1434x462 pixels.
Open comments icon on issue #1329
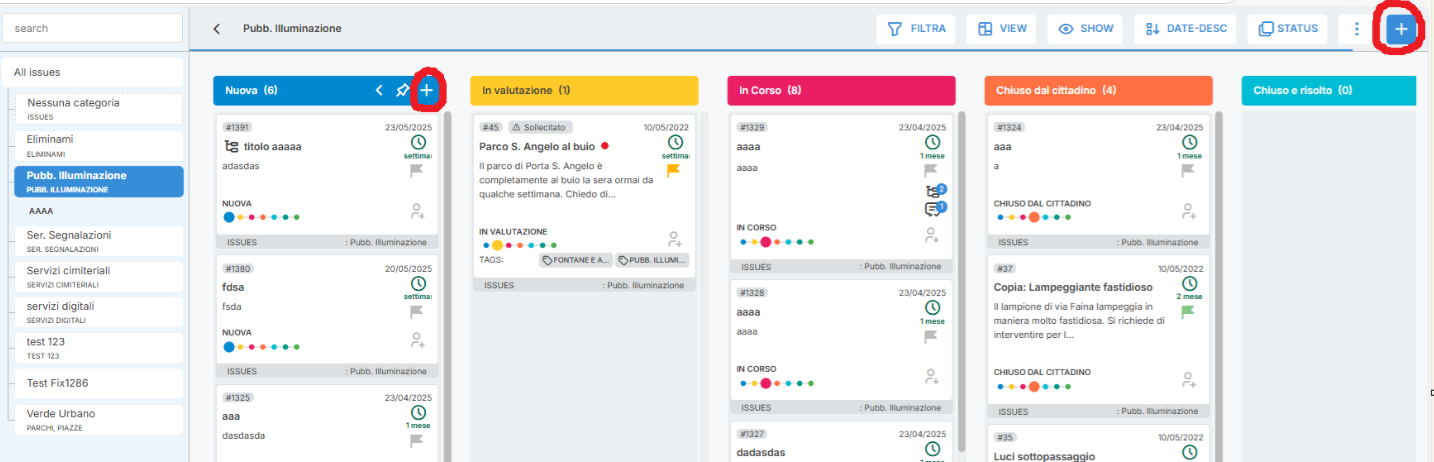coord(933,209)
